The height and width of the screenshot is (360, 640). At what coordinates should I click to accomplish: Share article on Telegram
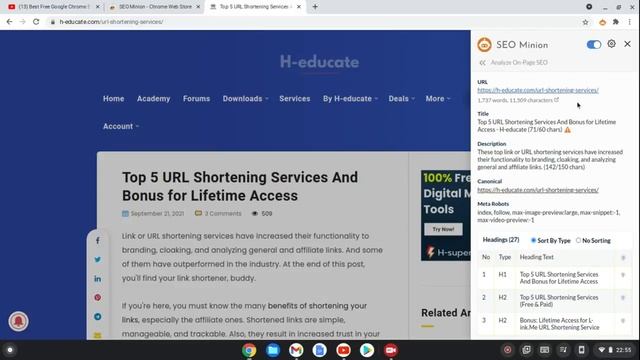pyautogui.click(x=98, y=317)
